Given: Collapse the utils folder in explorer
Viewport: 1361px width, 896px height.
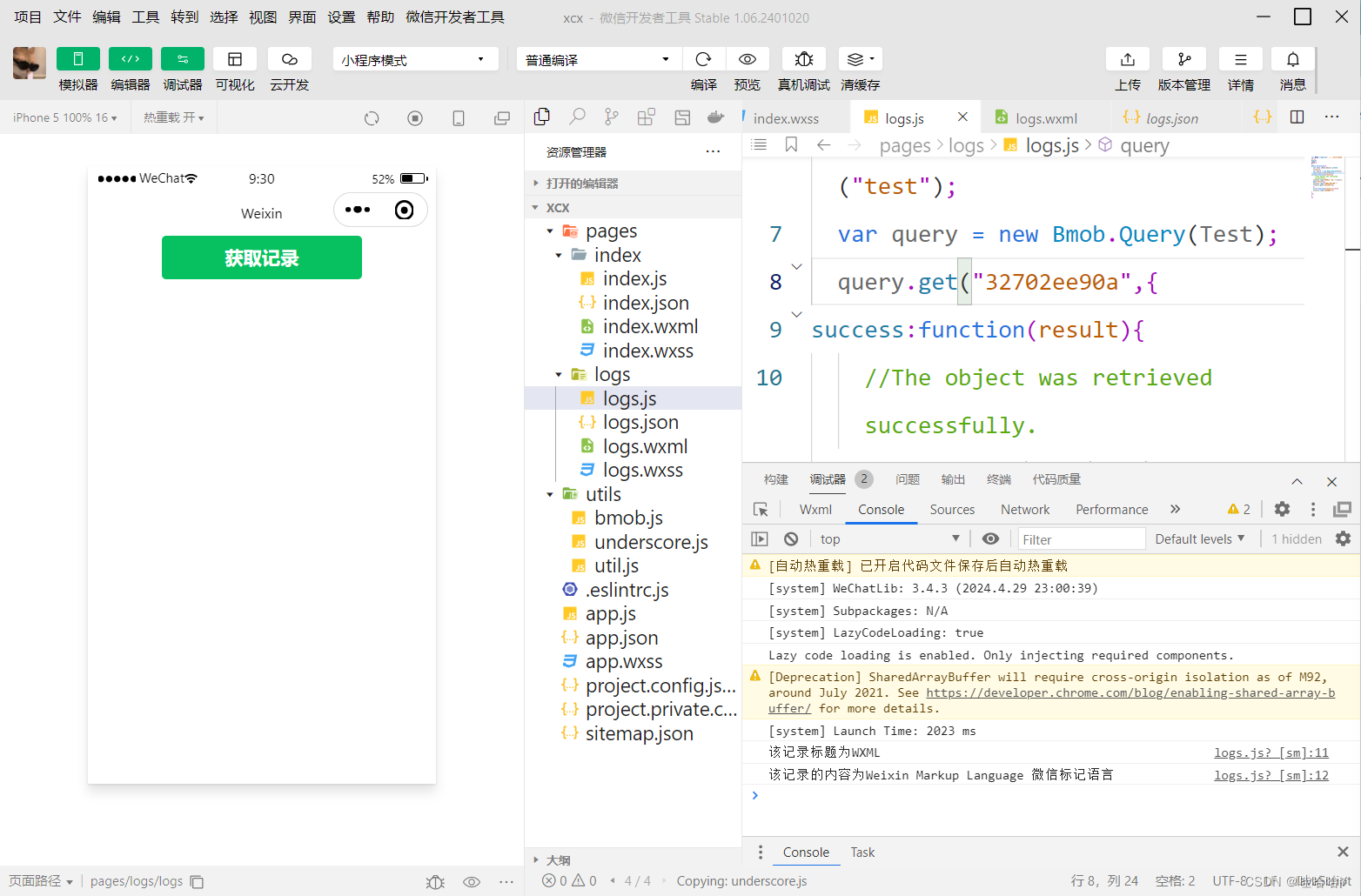Looking at the screenshot, I should pos(550,494).
